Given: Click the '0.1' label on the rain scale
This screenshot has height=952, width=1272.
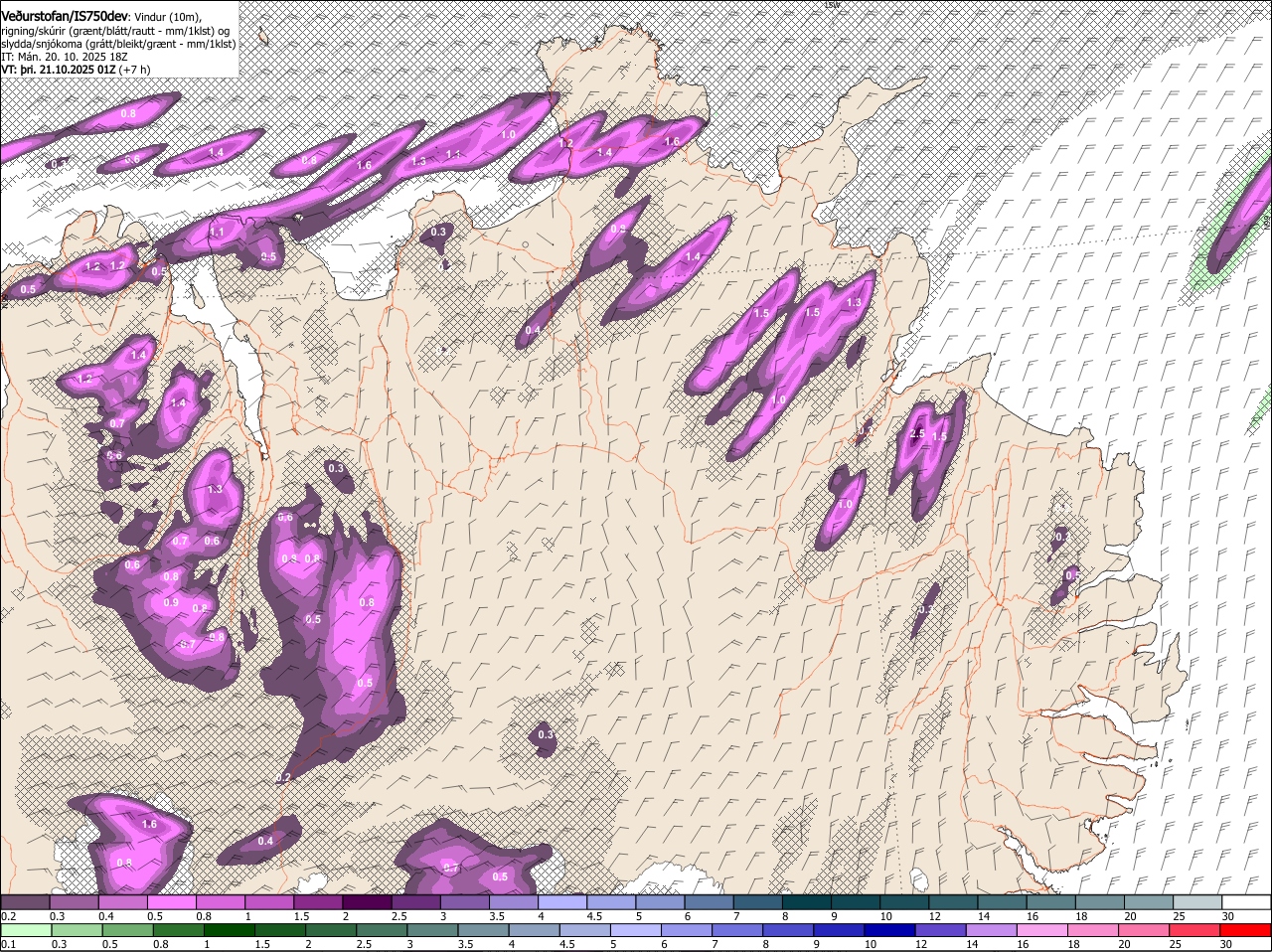Looking at the screenshot, I should pos(8,944).
